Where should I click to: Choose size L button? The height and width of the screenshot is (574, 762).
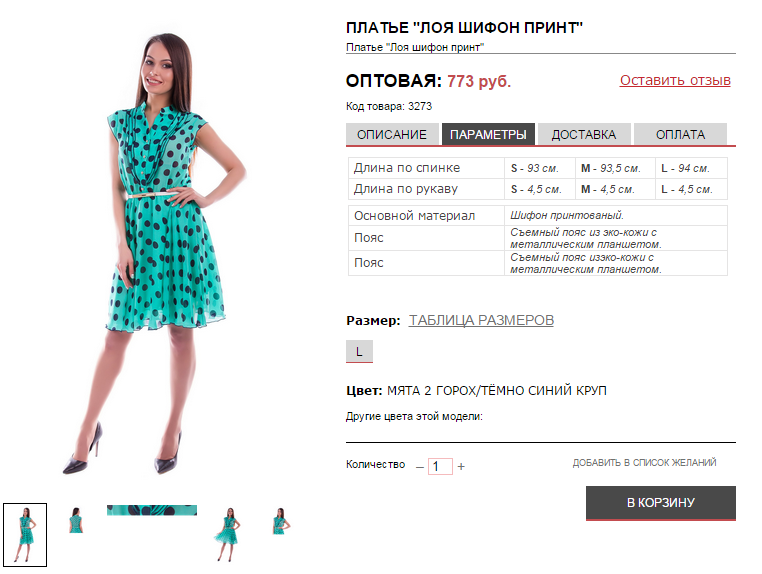tap(359, 351)
